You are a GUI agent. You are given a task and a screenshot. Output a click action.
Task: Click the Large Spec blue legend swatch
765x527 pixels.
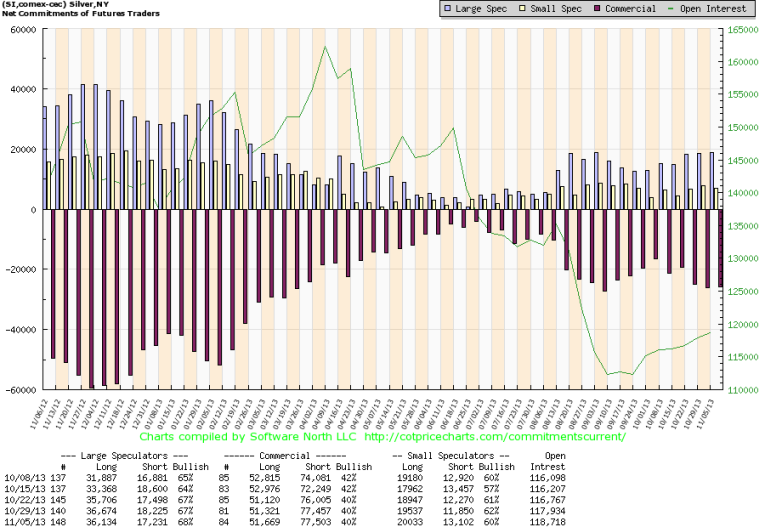click(447, 9)
